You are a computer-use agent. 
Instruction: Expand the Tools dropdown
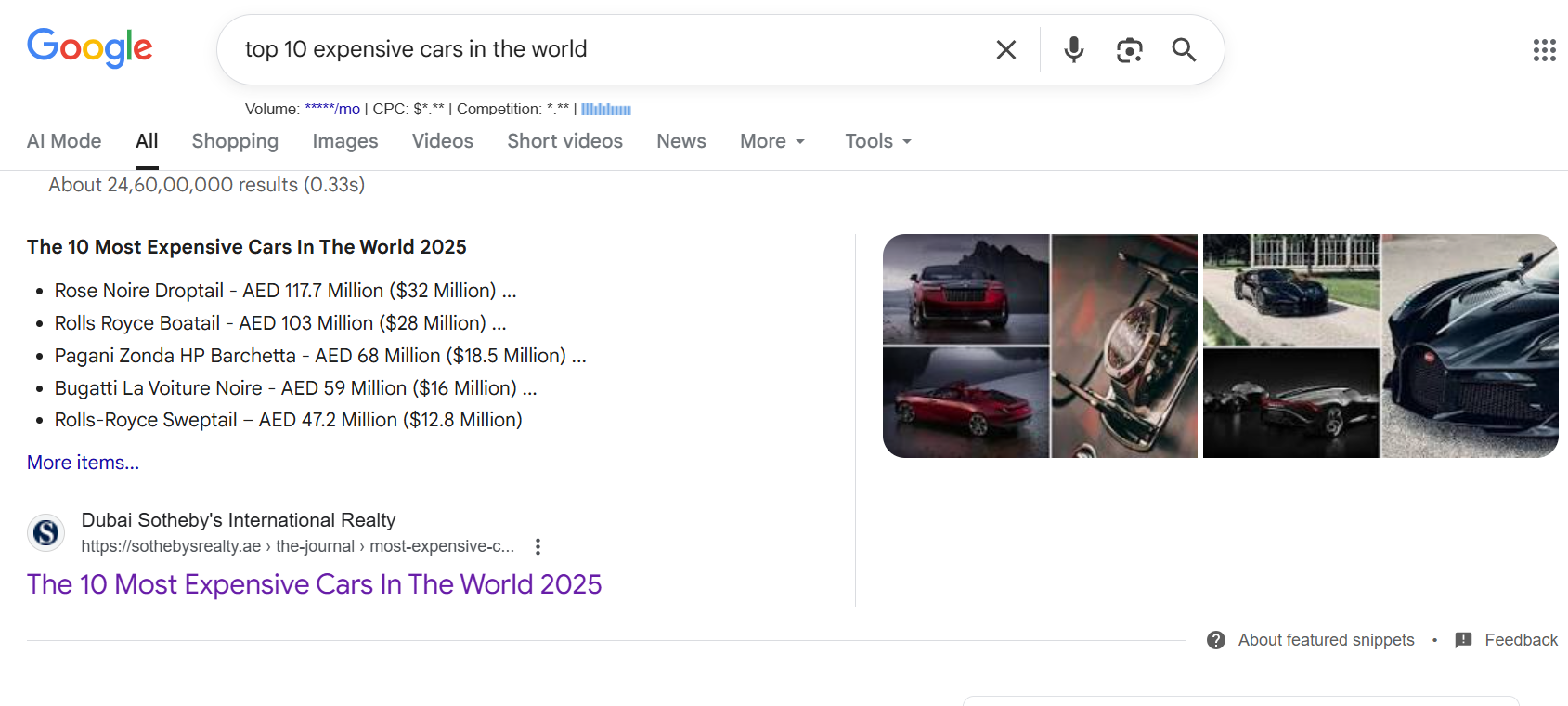click(878, 141)
